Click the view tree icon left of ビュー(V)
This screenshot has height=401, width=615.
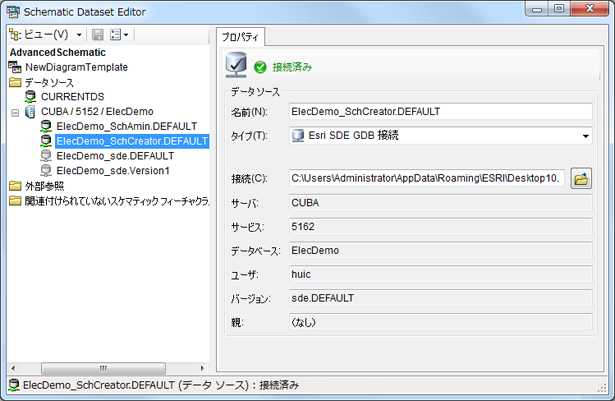pyautogui.click(x=15, y=35)
